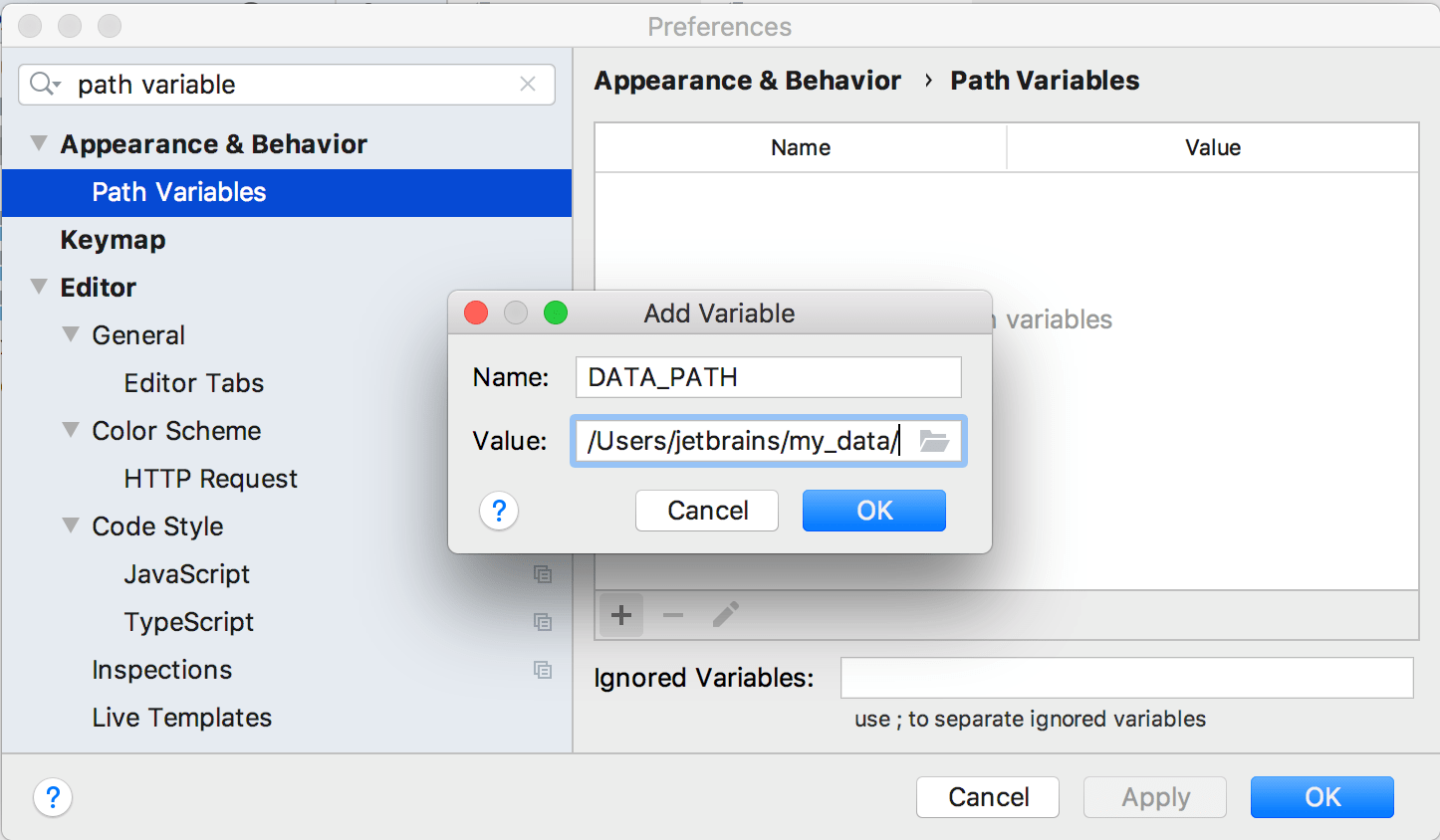Collapse the Editor tree node
The image size is (1440, 840).
click(38, 288)
